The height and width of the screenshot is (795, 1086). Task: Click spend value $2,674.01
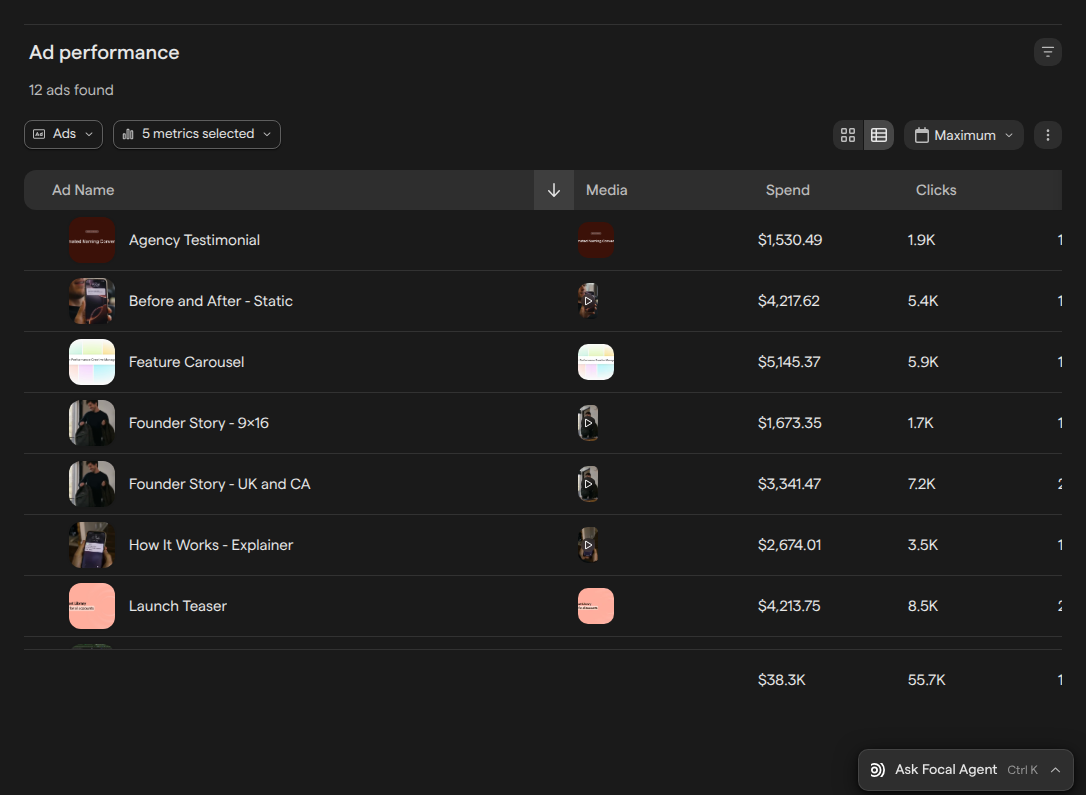(x=790, y=545)
